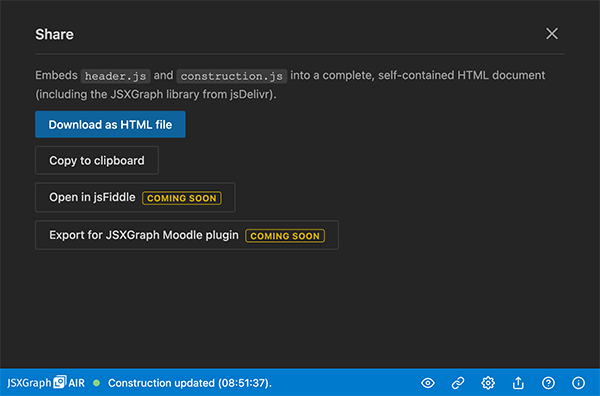Image resolution: width=600 pixels, height=396 pixels.
Task: Click the green status dot indicator
Action: coord(96,383)
